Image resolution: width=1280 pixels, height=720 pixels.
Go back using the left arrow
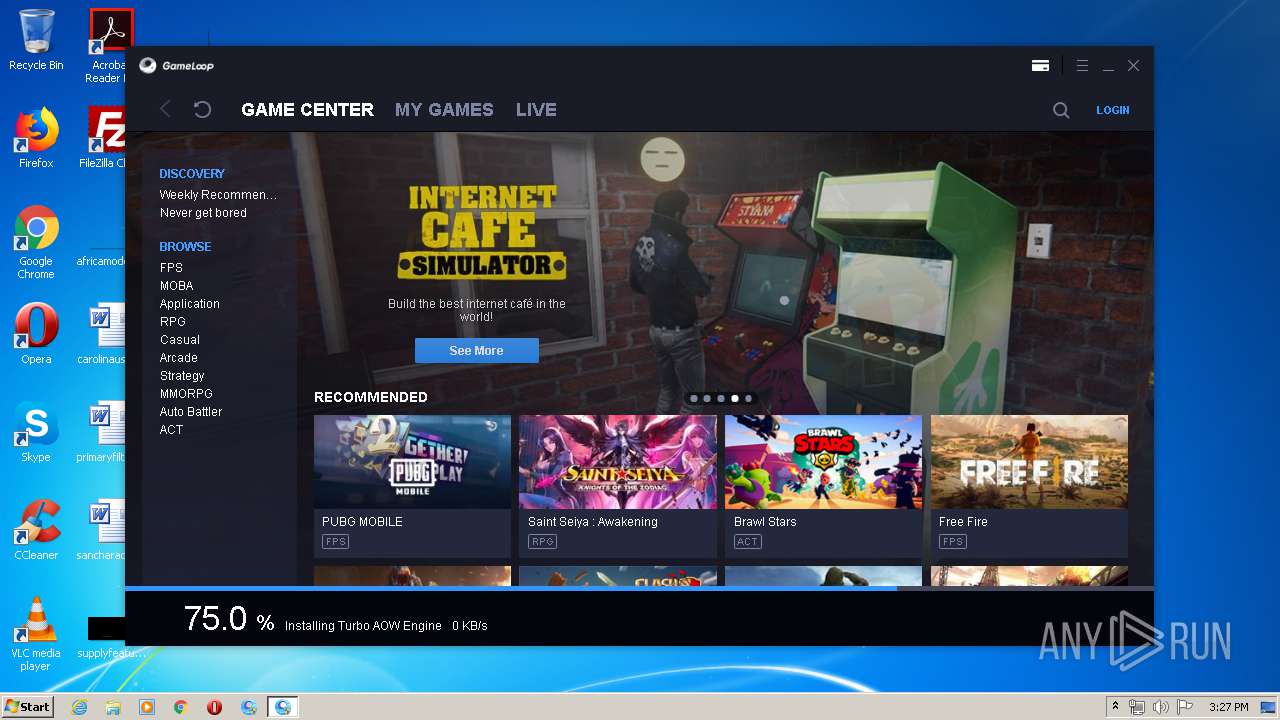166,110
